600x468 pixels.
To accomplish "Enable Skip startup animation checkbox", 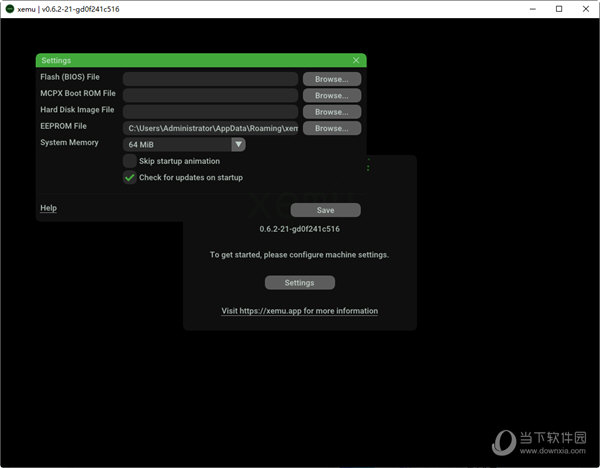I will tap(130, 161).
